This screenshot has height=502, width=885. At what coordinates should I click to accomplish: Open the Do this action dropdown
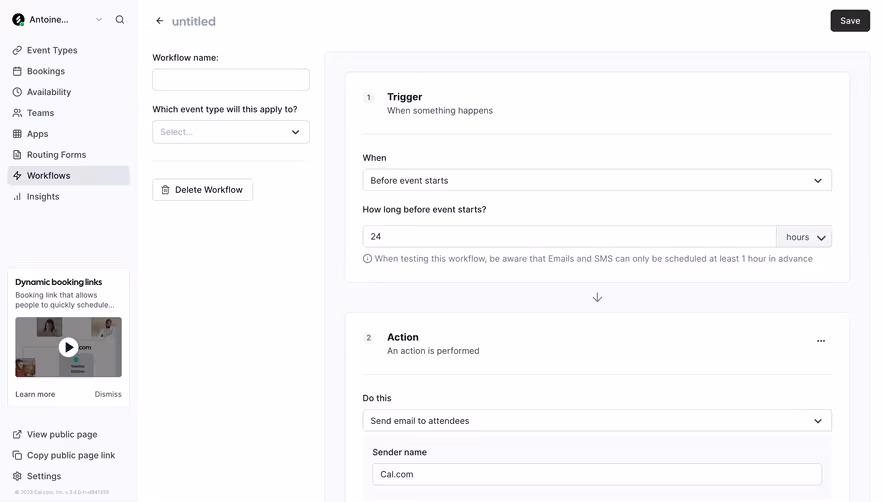tap(597, 421)
